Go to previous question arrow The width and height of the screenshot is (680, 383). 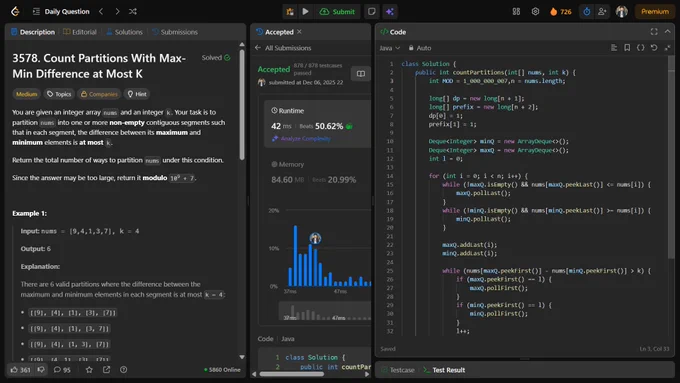click(x=101, y=12)
